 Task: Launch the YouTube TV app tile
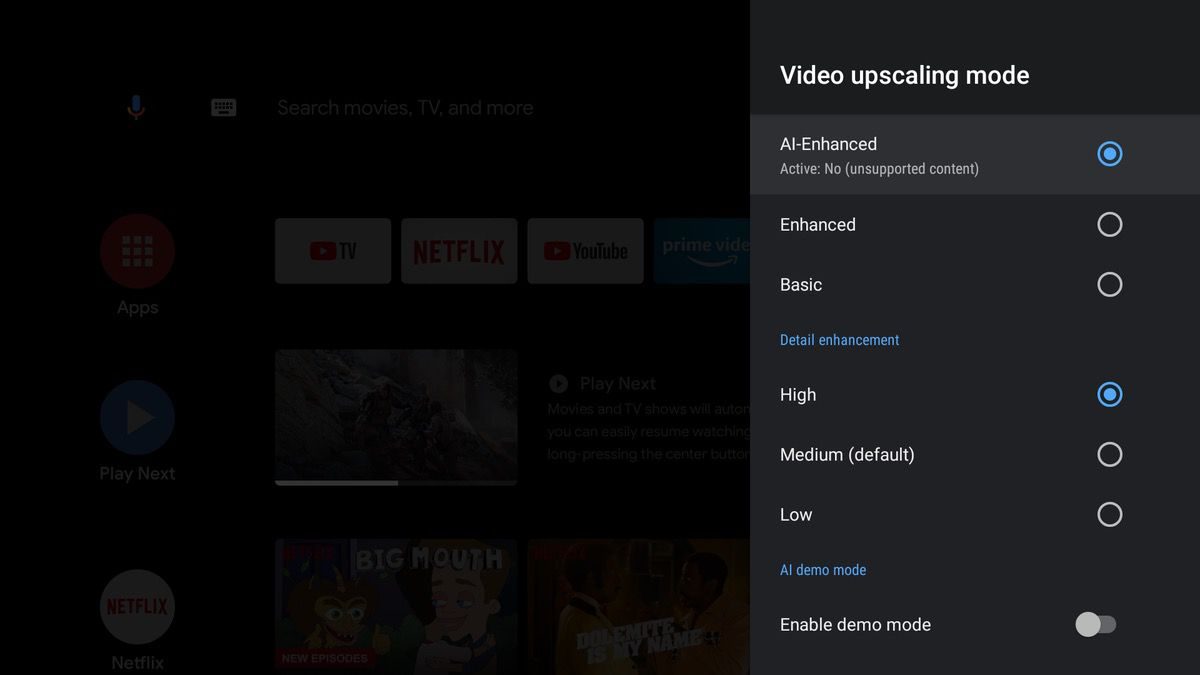point(333,251)
